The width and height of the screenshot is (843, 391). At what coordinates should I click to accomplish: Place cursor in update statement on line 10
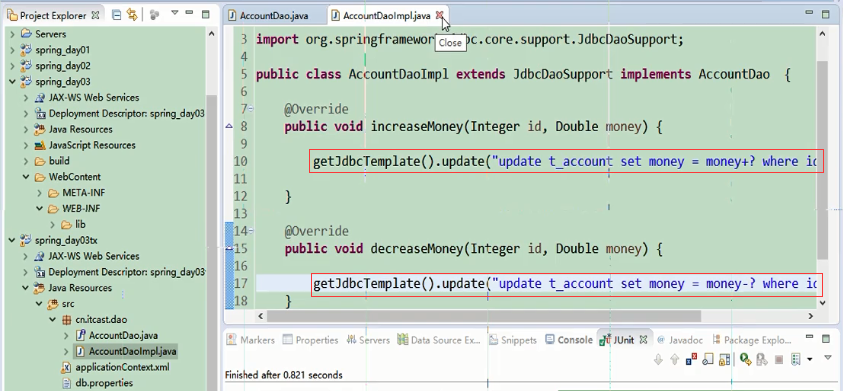(x=566, y=161)
